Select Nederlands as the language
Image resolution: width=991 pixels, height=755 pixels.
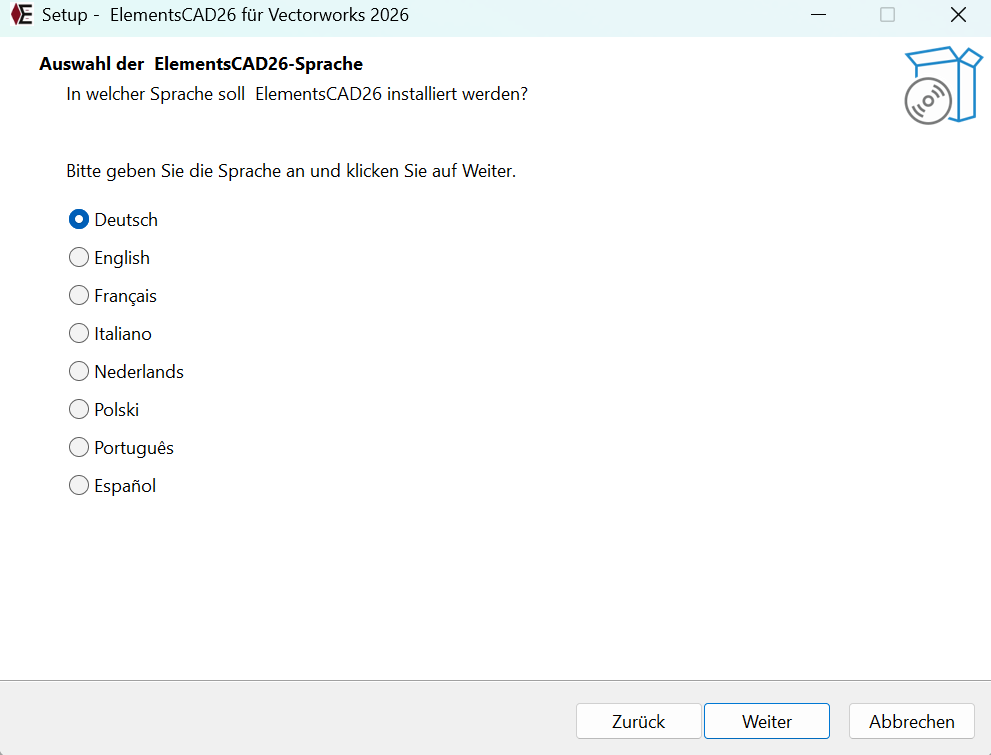point(79,372)
